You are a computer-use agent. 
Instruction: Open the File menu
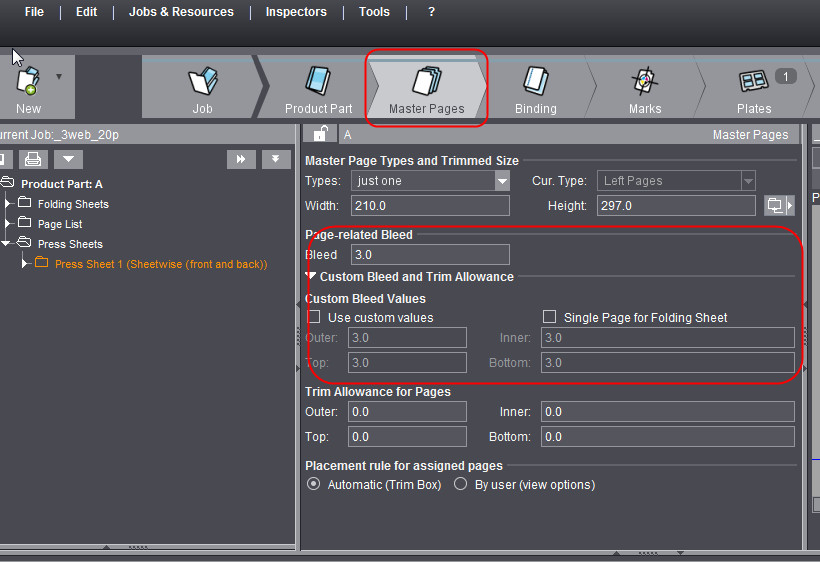tap(35, 12)
